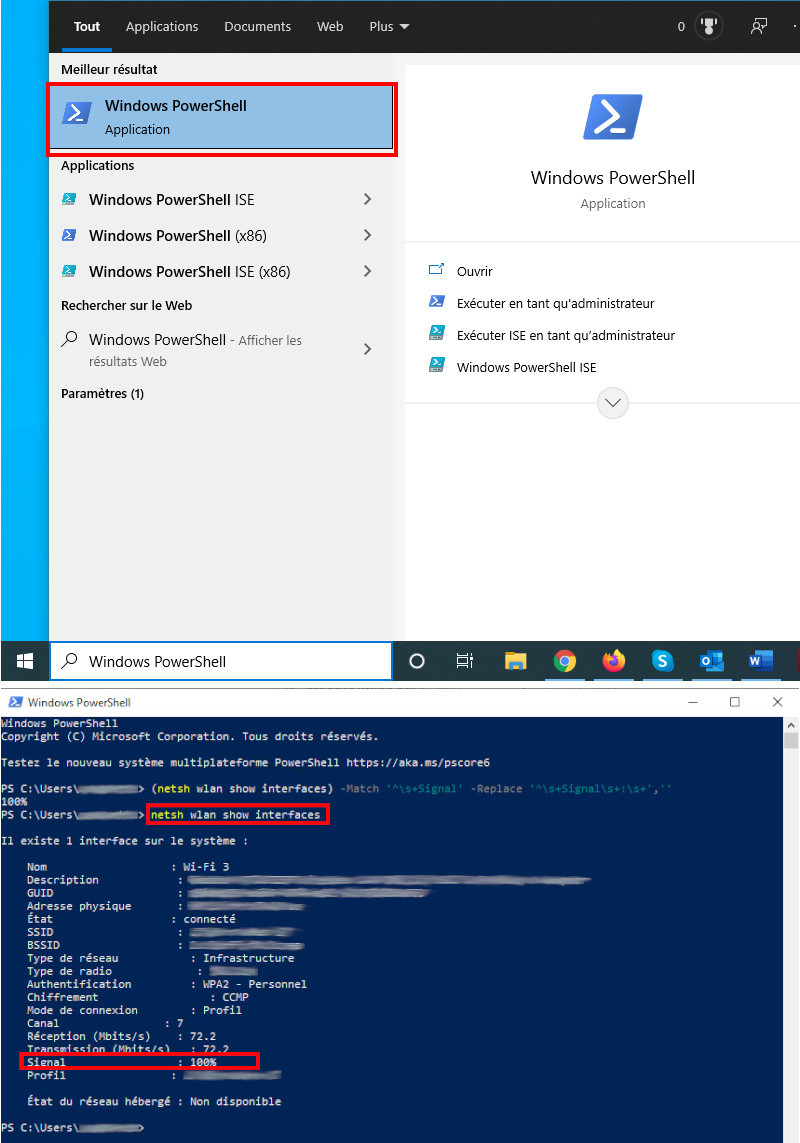The image size is (800, 1143).
Task: Click the 'État : connecté' line
Action: tap(131, 918)
